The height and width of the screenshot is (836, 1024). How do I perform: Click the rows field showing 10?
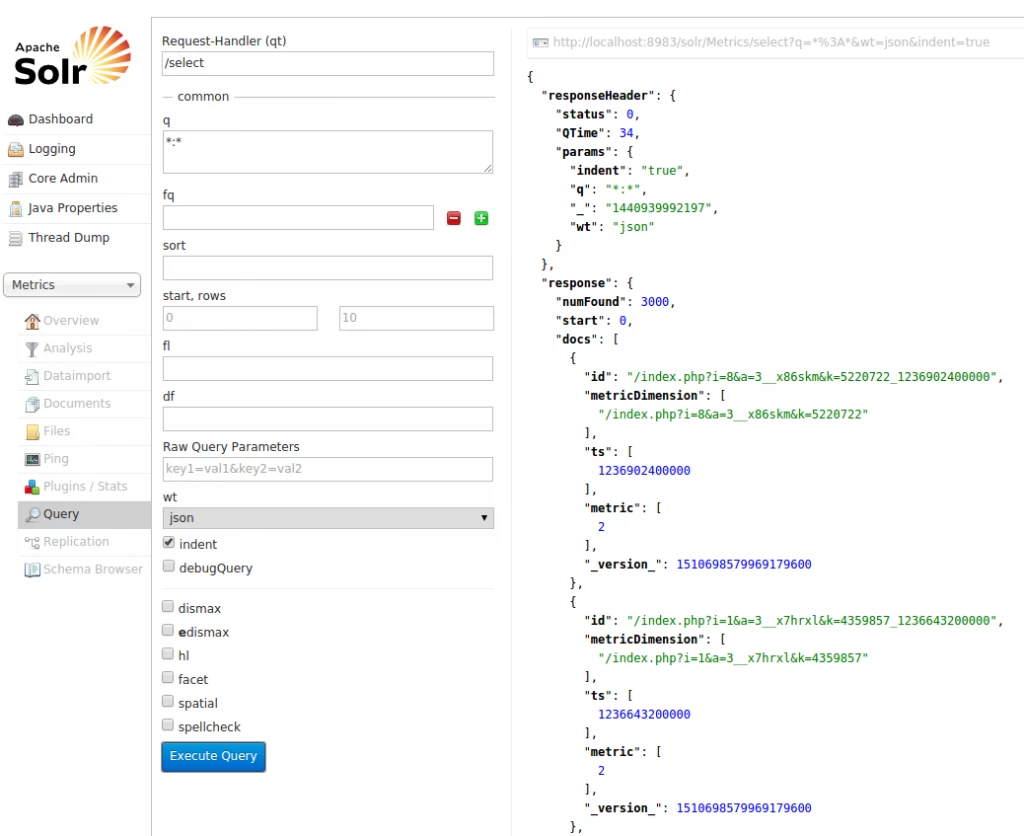click(416, 318)
